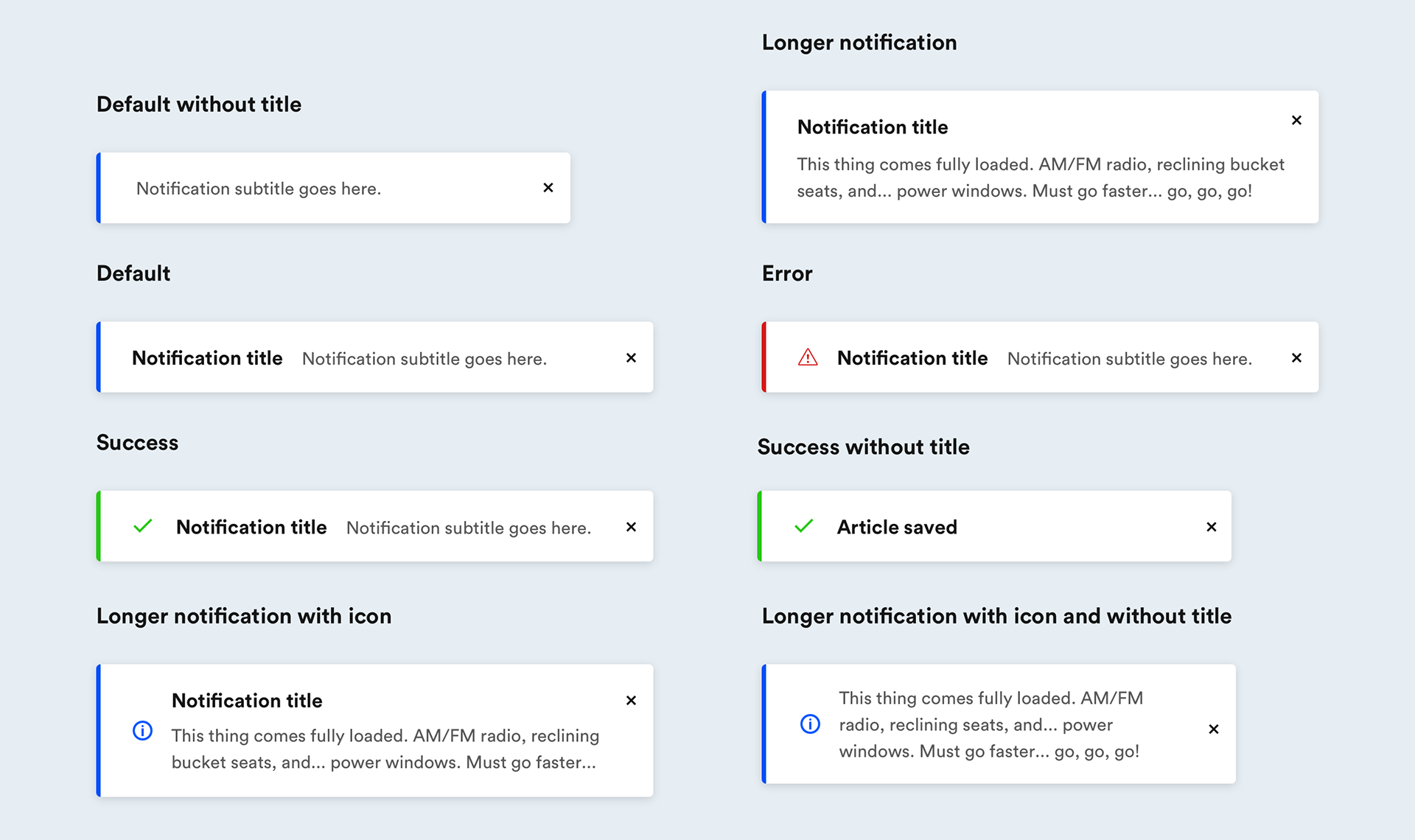Select the 'Success without title' heading
1415x840 pixels.
coord(863,447)
